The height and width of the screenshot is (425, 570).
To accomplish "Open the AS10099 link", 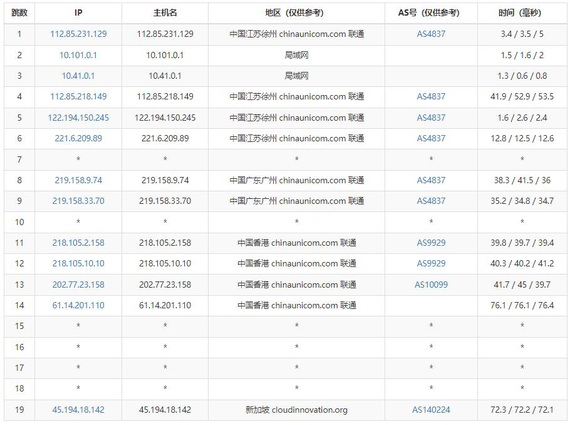I will pos(431,285).
